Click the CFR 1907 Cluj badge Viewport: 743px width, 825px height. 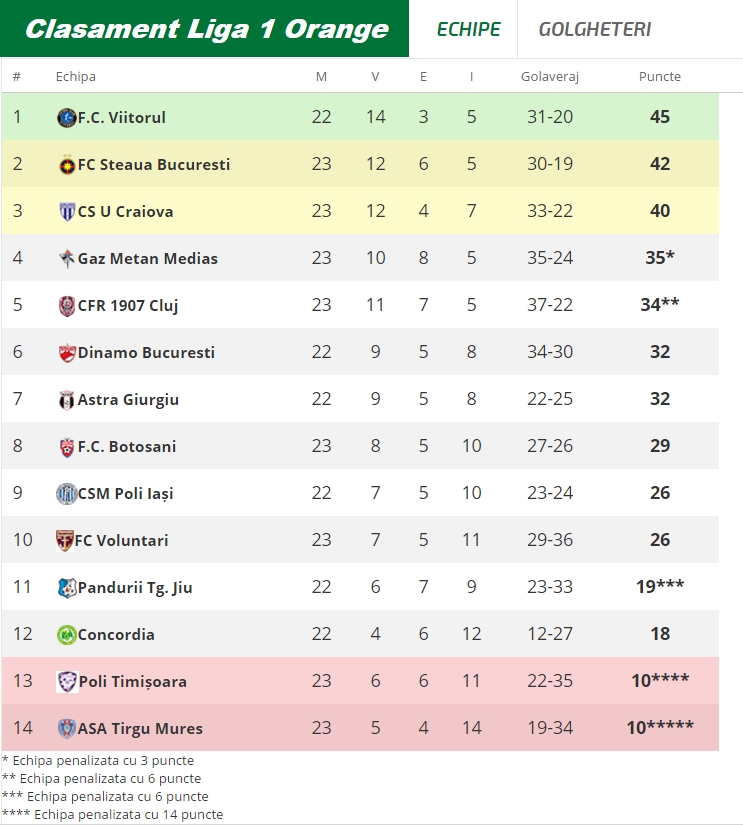67,306
